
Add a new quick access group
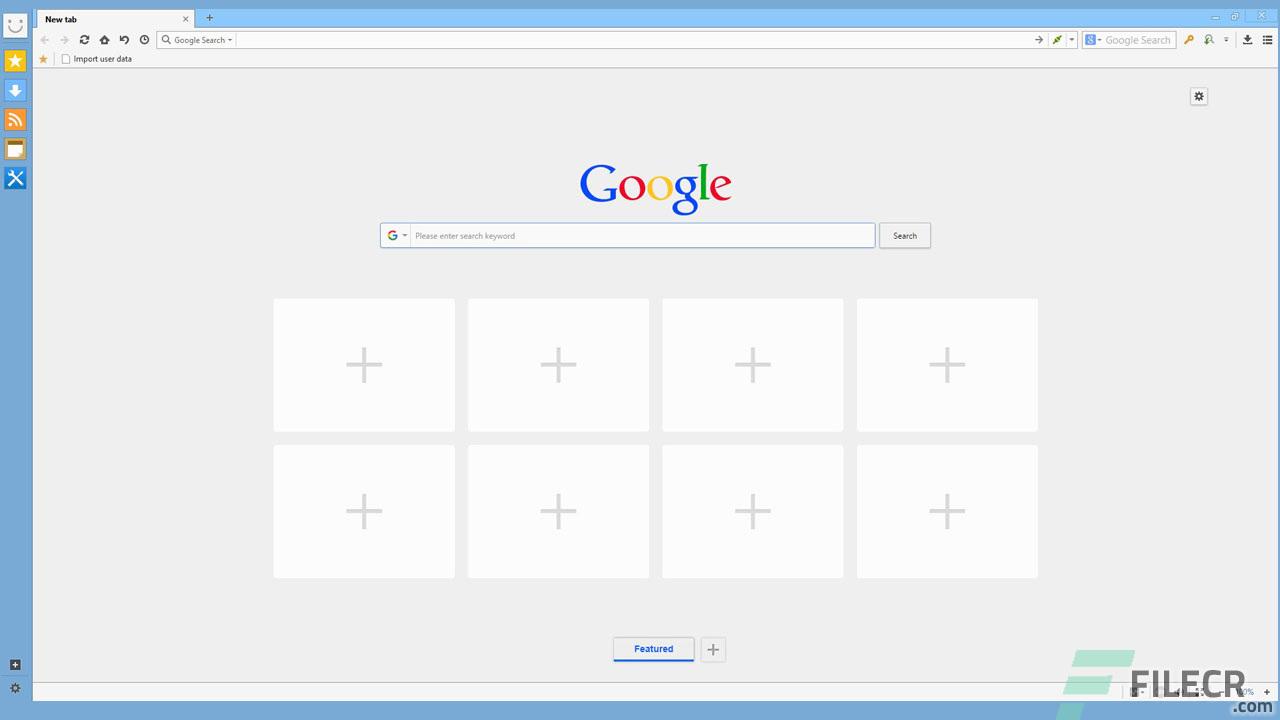pos(713,650)
